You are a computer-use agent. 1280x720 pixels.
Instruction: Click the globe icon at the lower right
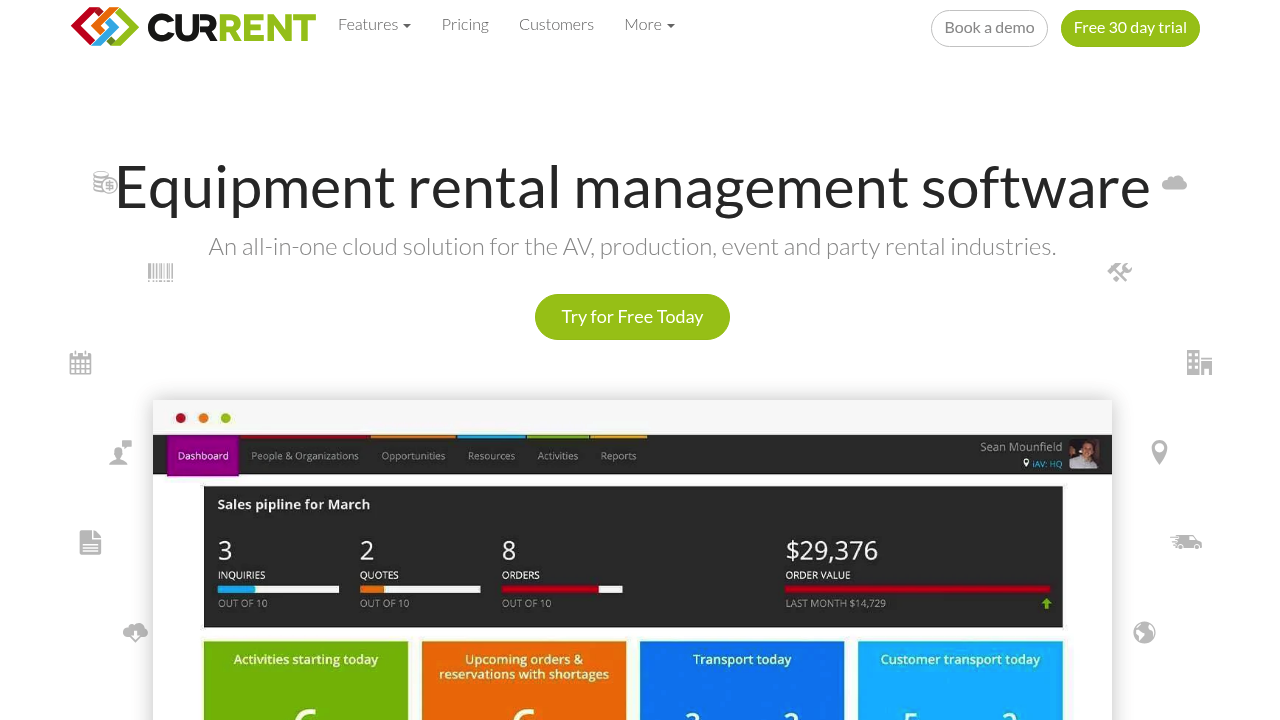pos(1144,632)
